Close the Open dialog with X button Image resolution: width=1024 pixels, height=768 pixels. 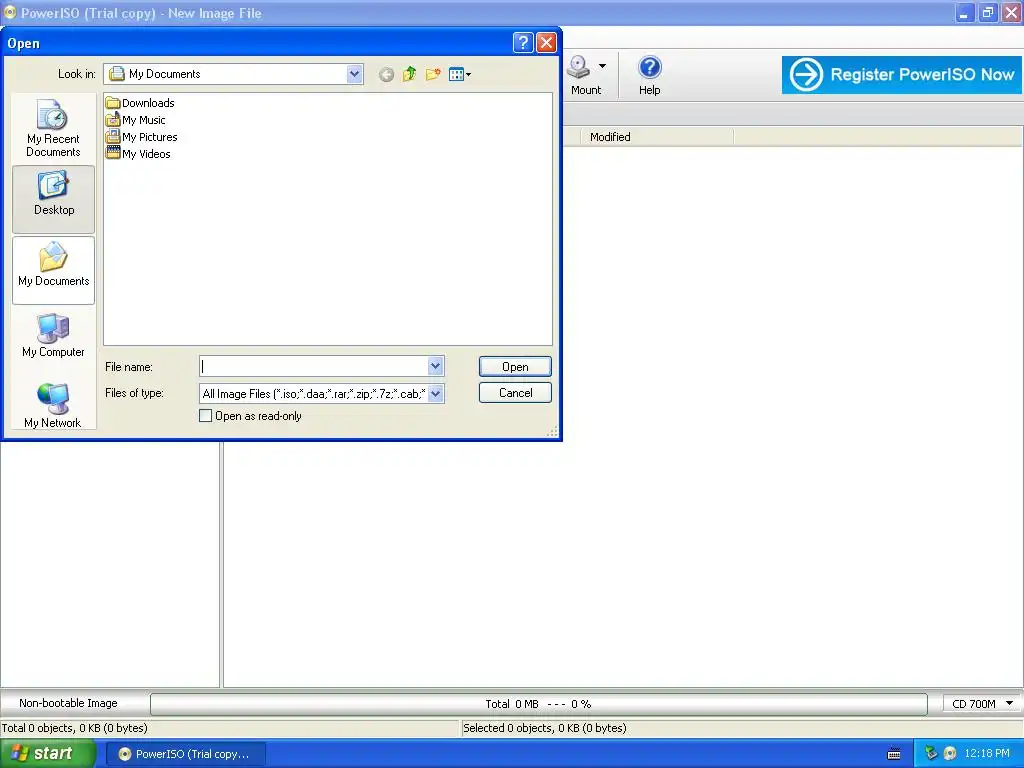[x=546, y=43]
